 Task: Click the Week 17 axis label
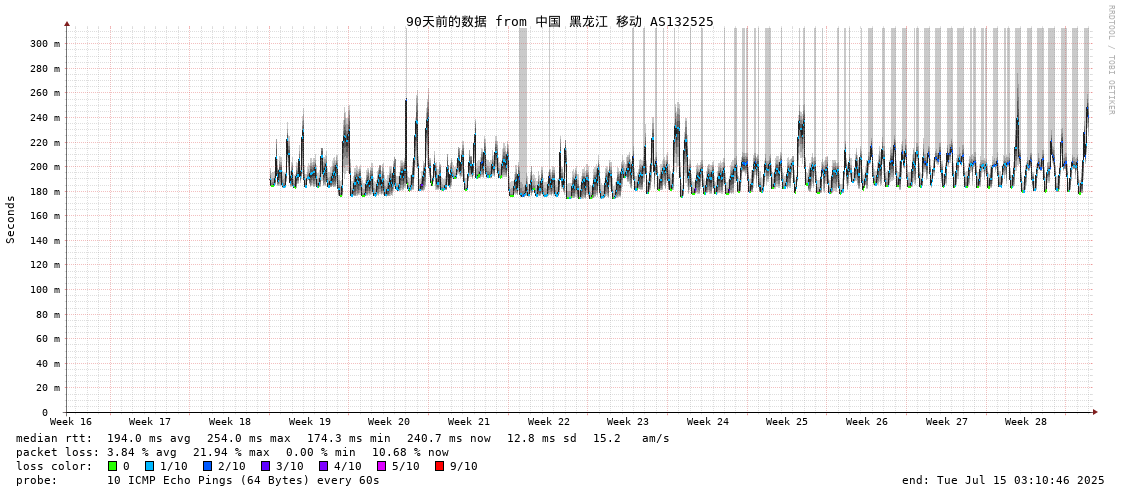click(x=150, y=422)
